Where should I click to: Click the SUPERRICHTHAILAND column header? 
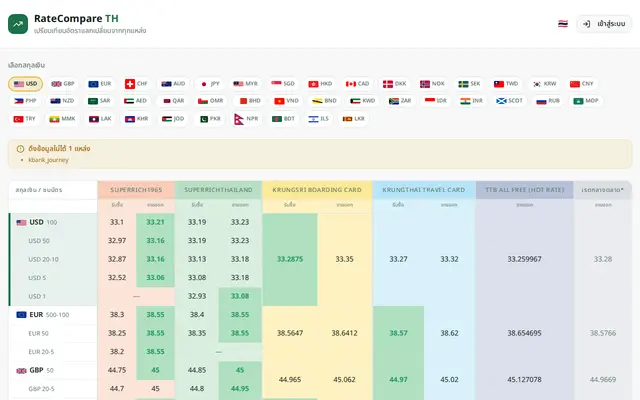click(218, 190)
